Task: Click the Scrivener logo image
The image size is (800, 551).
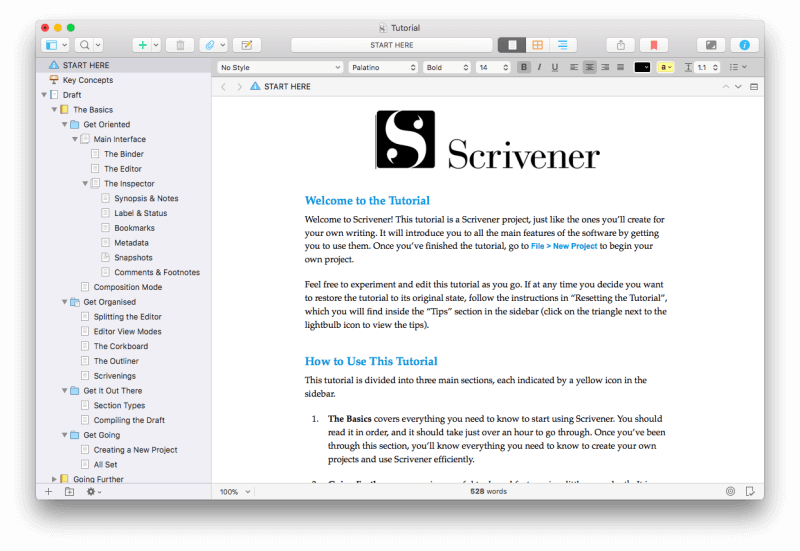Action: point(487,140)
